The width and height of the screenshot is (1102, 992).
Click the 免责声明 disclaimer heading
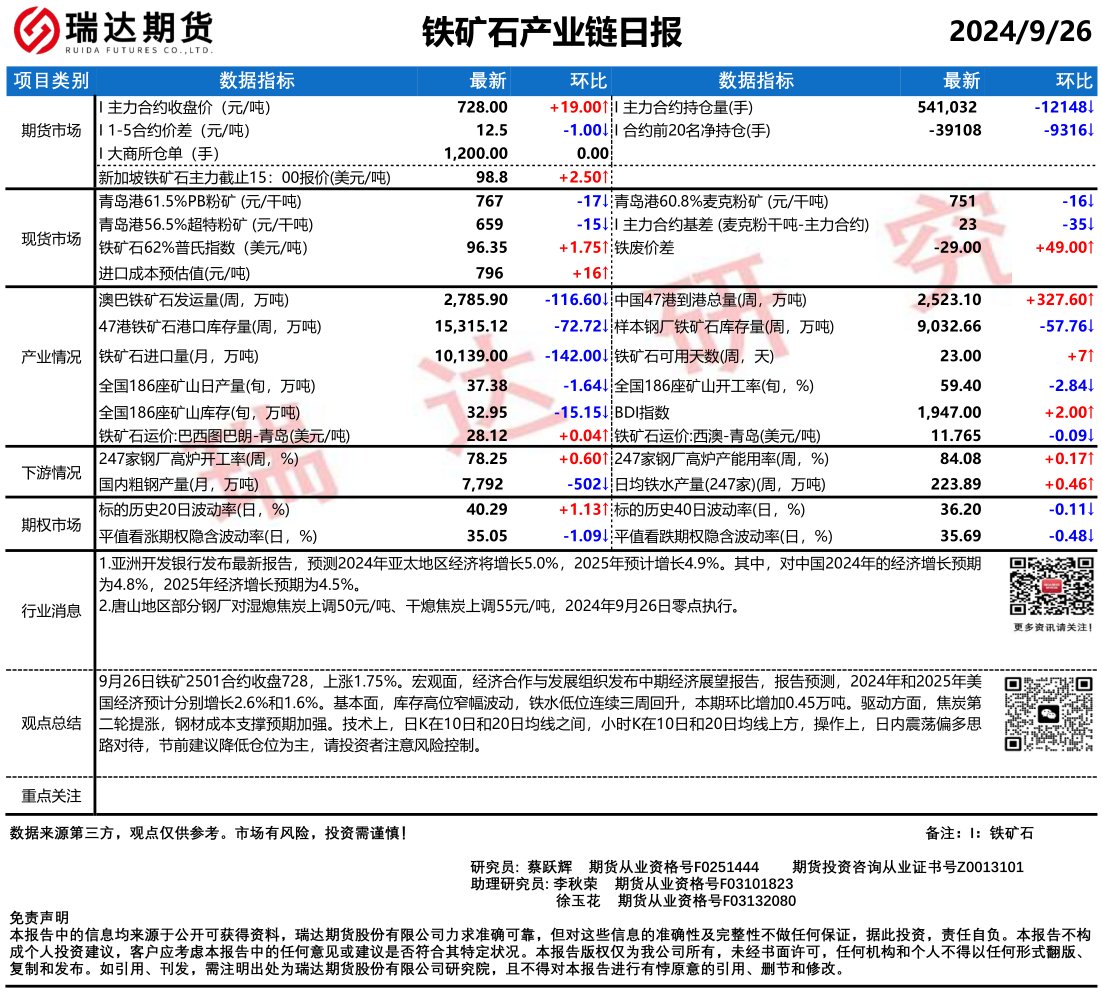click(39, 917)
